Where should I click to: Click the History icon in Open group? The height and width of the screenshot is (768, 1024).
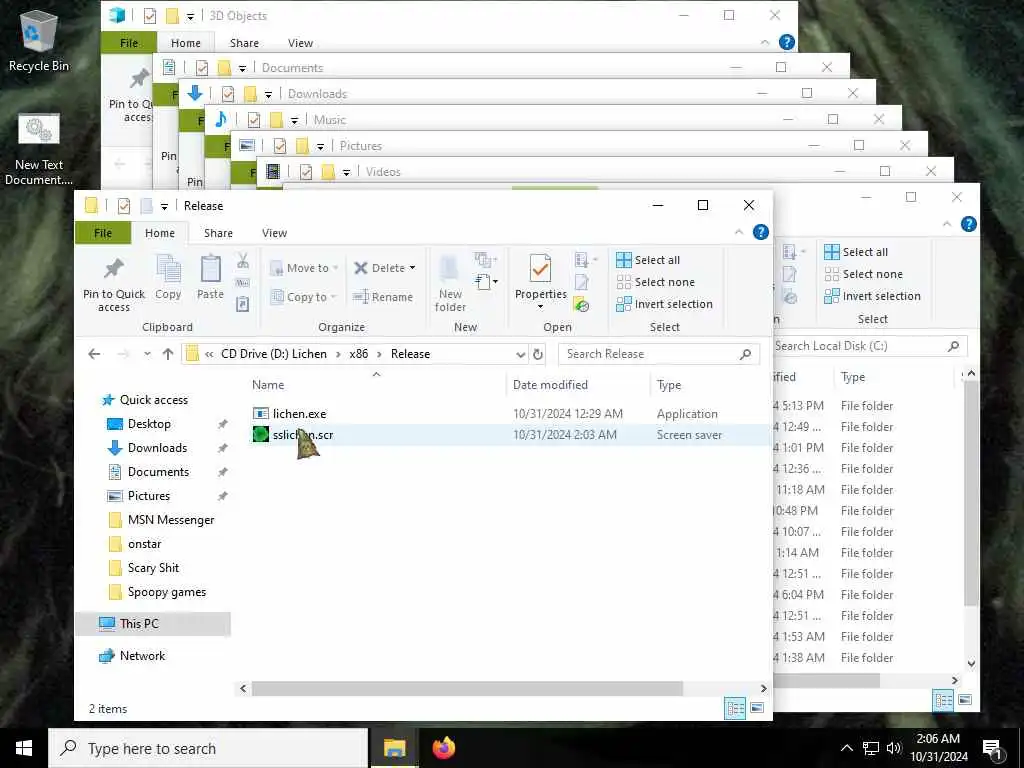(x=581, y=305)
